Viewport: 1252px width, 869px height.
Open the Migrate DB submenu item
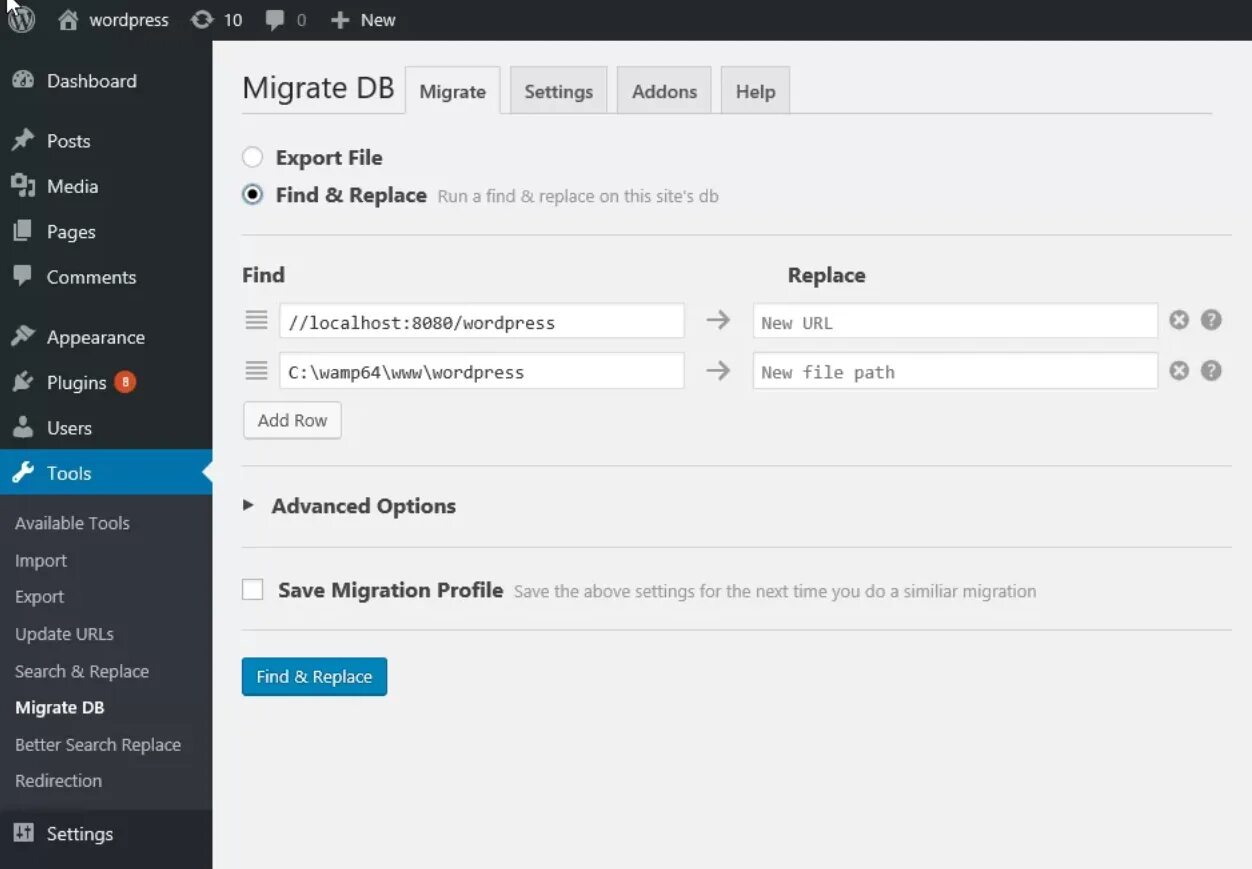[x=60, y=708]
